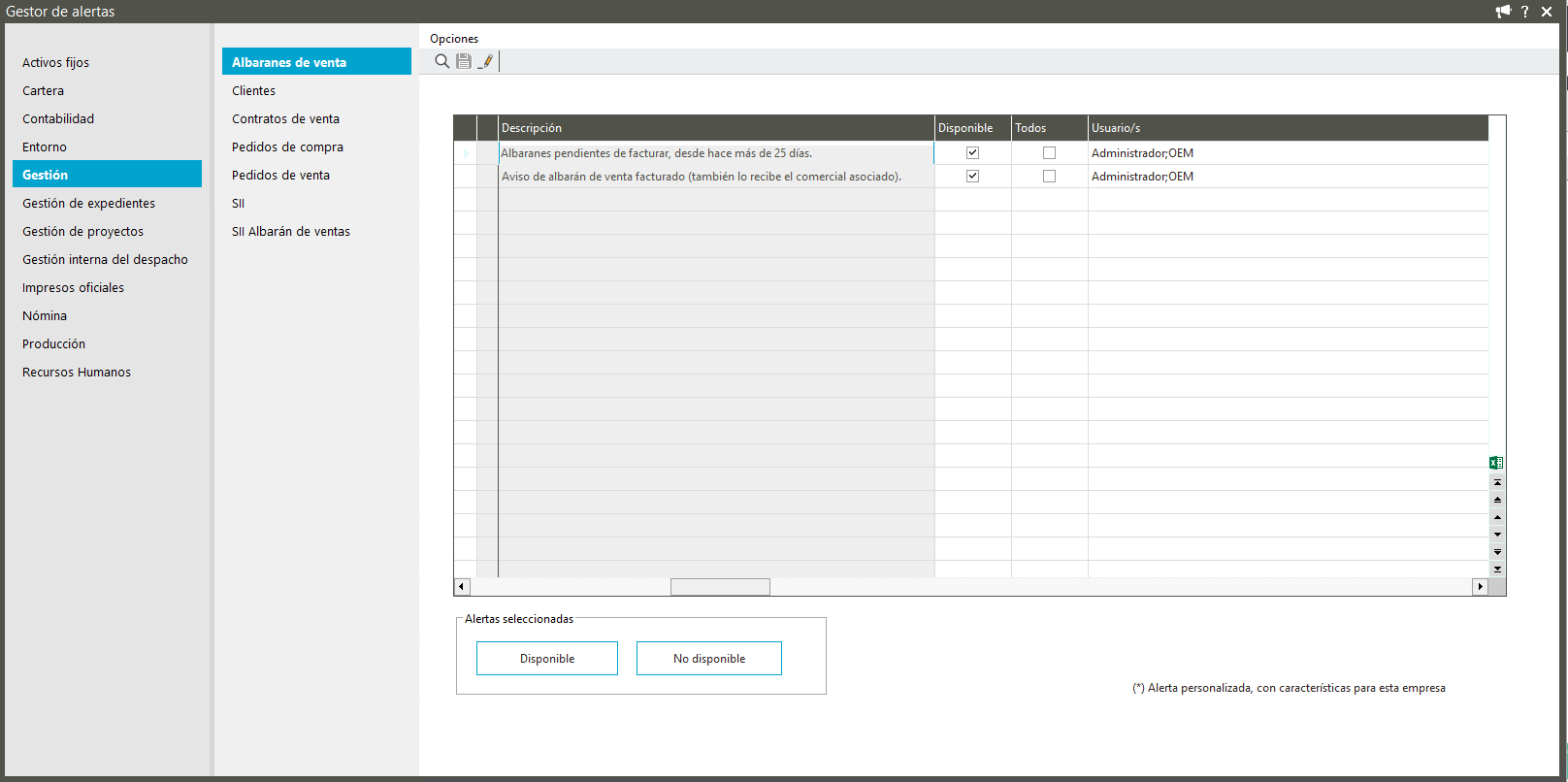Click the Todos column header
Viewport: 1568px width, 782px height.
[x=1050, y=128]
